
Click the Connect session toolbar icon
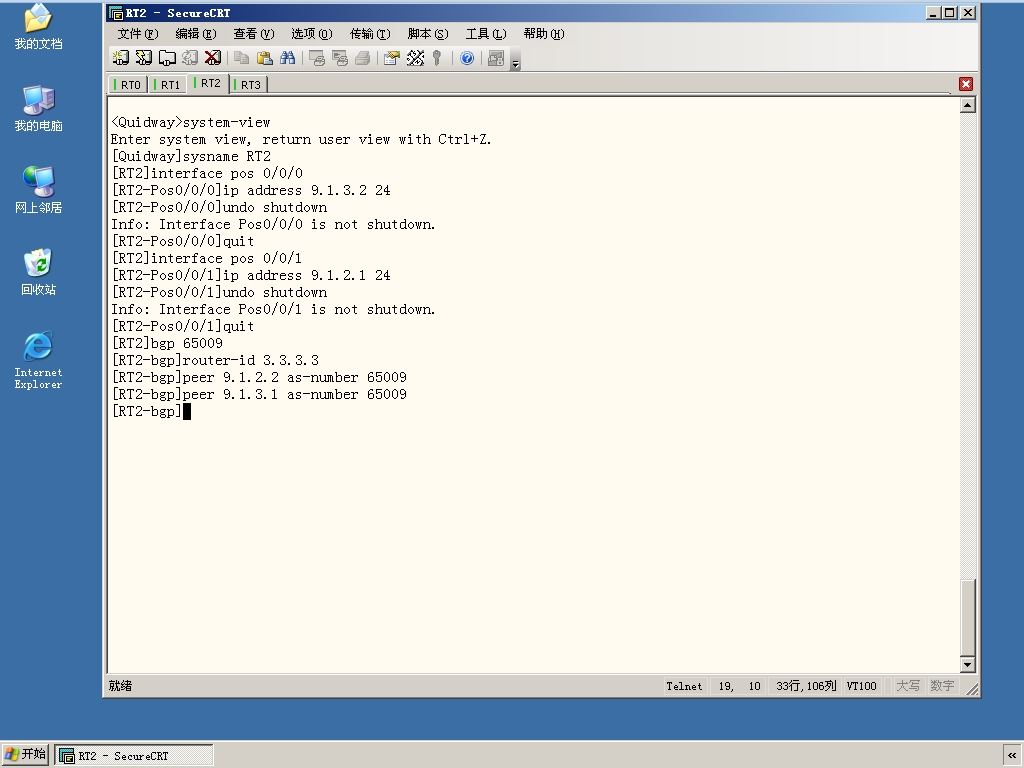(x=121, y=58)
